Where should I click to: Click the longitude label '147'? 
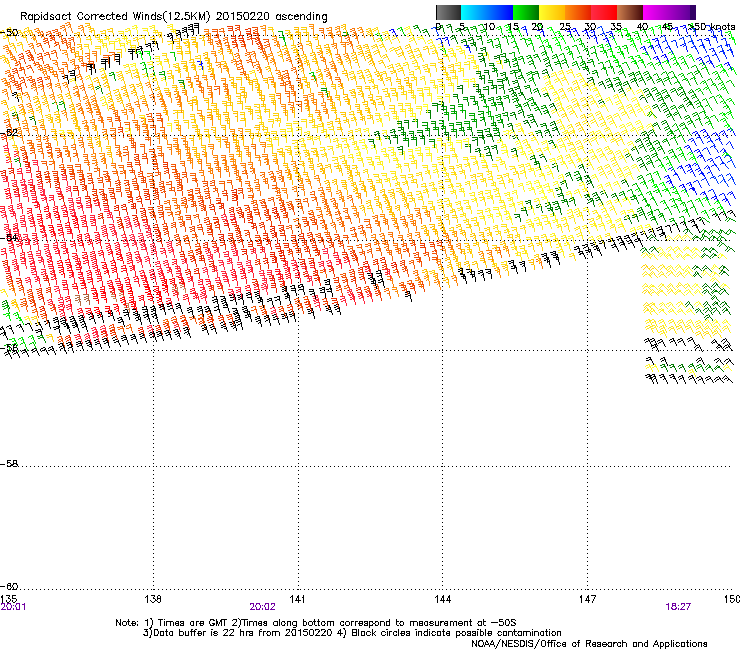click(588, 599)
